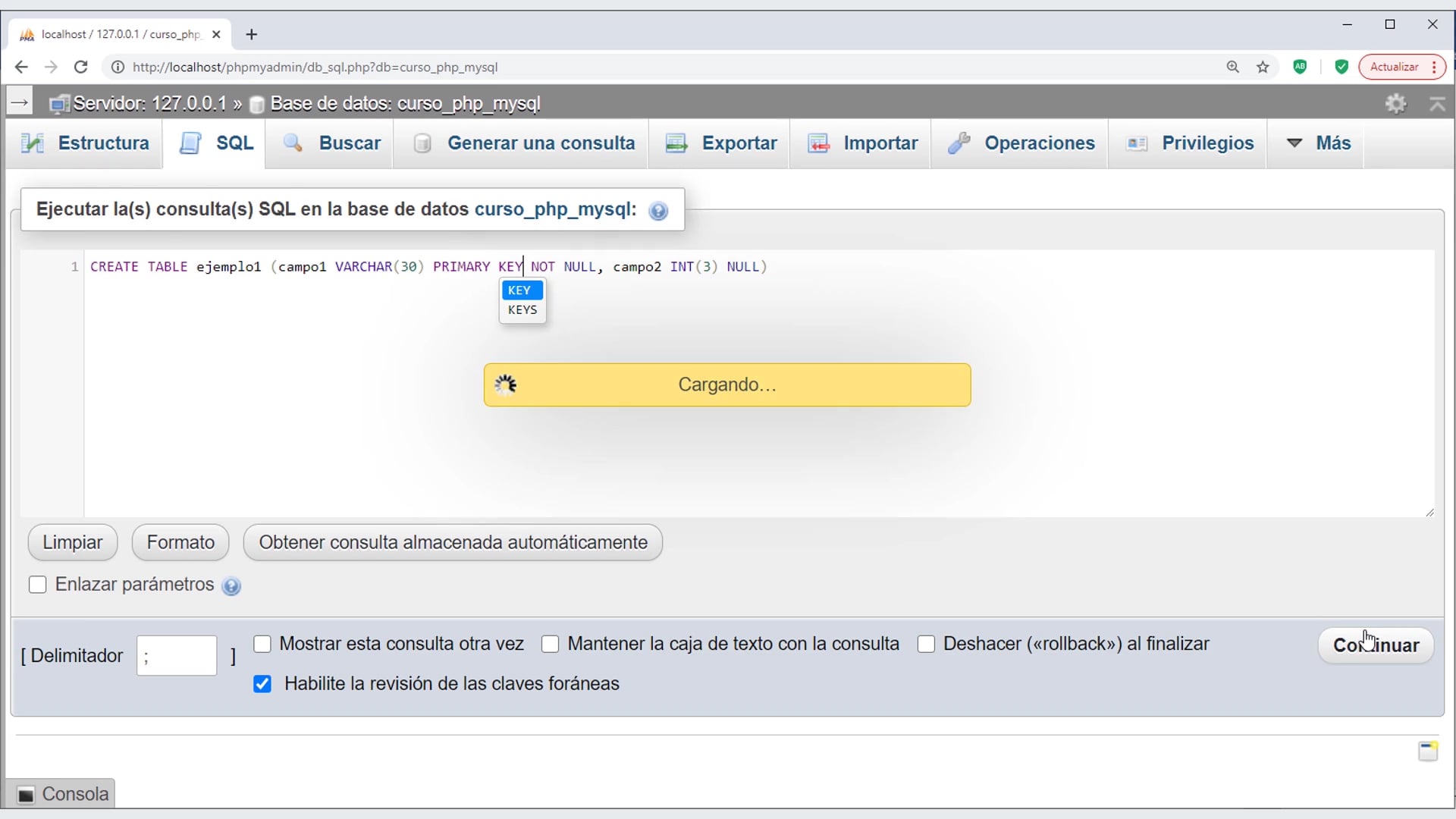This screenshot has height=819, width=1456.
Task: Click the Continuar button
Action: tap(1376, 645)
